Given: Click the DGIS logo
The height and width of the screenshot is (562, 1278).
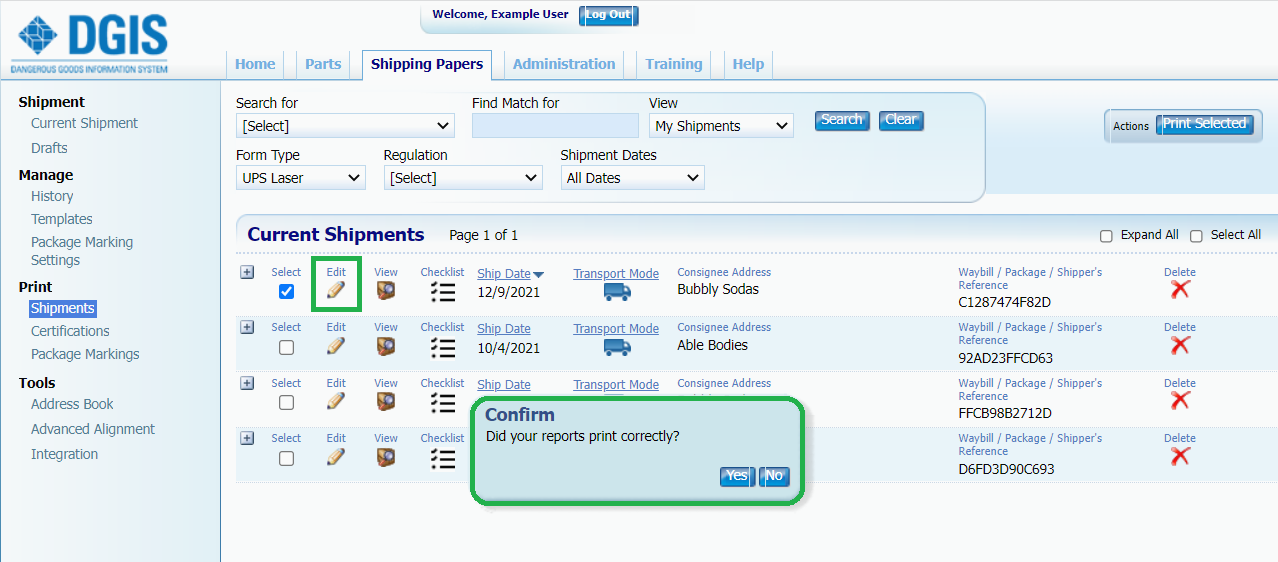Looking at the screenshot, I should [90, 43].
